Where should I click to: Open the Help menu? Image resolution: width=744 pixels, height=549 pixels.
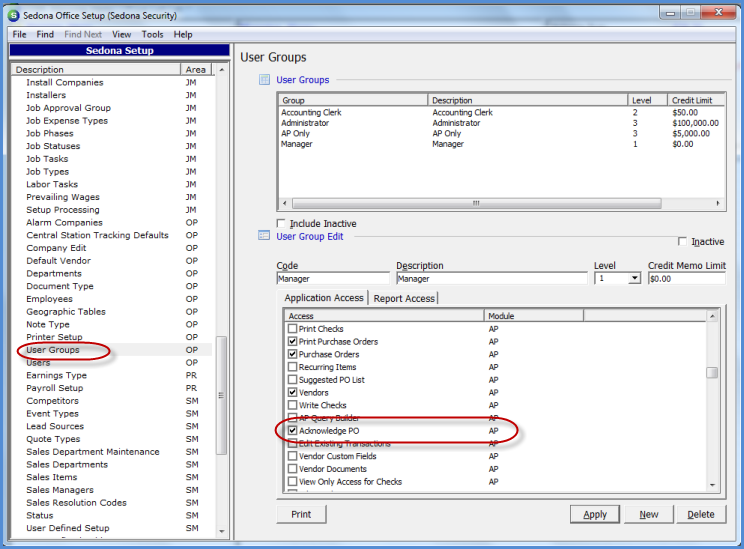point(183,34)
